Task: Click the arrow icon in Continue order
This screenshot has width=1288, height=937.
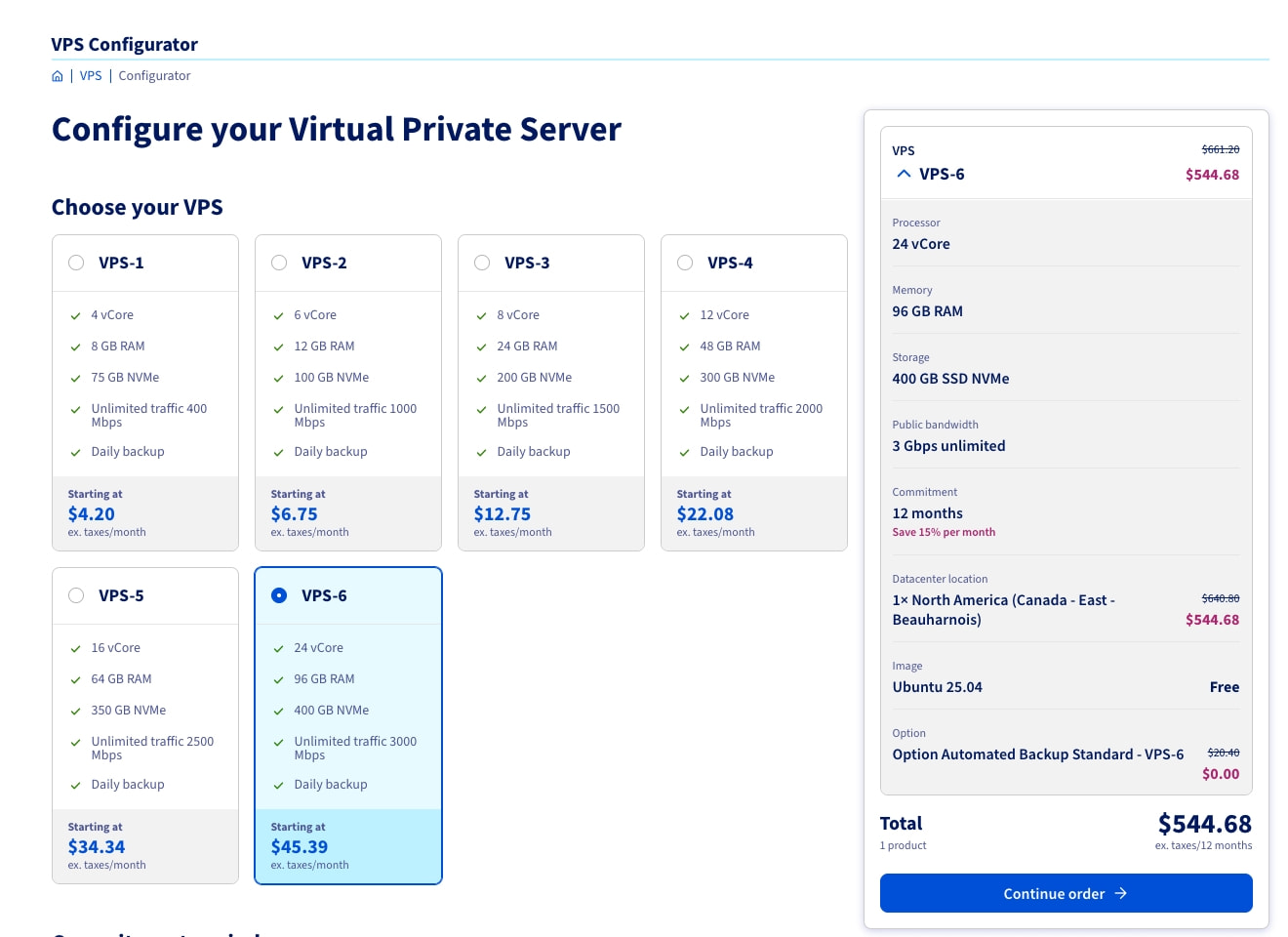Action: (1120, 893)
